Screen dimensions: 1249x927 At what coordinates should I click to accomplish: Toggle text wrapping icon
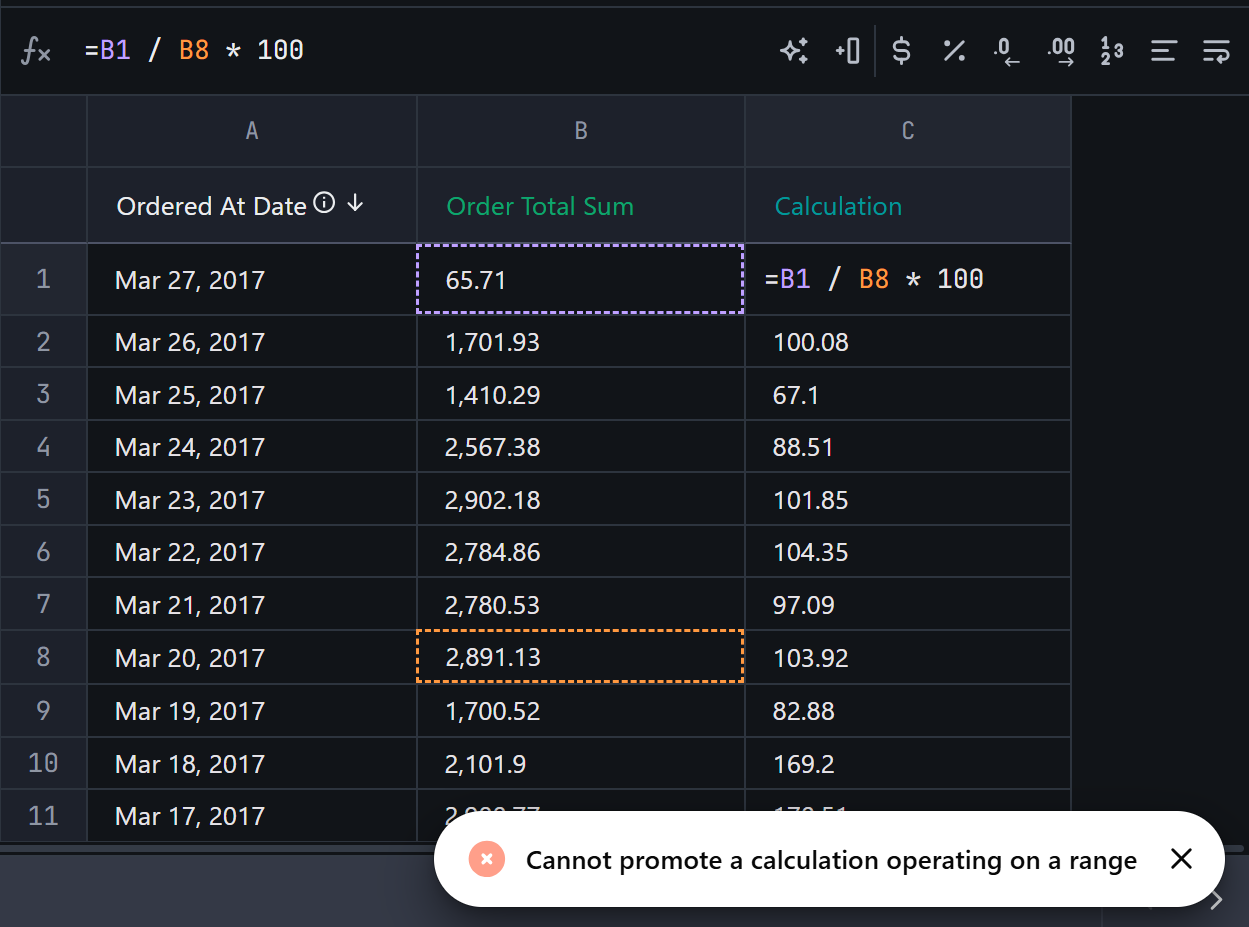pyautogui.click(x=1216, y=51)
